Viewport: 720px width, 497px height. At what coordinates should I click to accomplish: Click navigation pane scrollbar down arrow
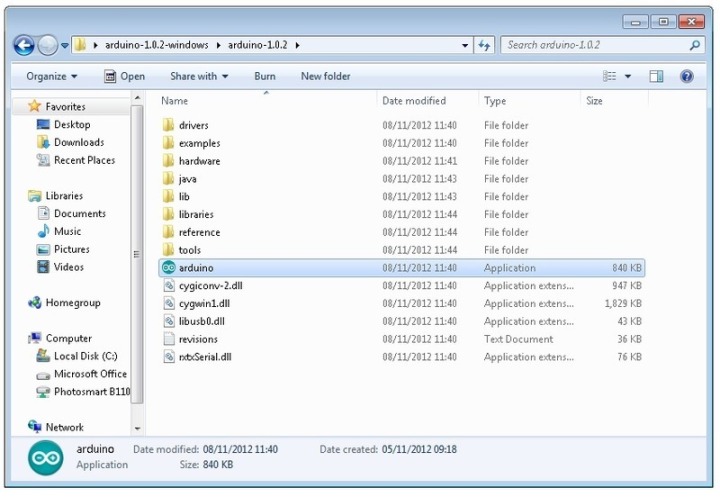137,429
